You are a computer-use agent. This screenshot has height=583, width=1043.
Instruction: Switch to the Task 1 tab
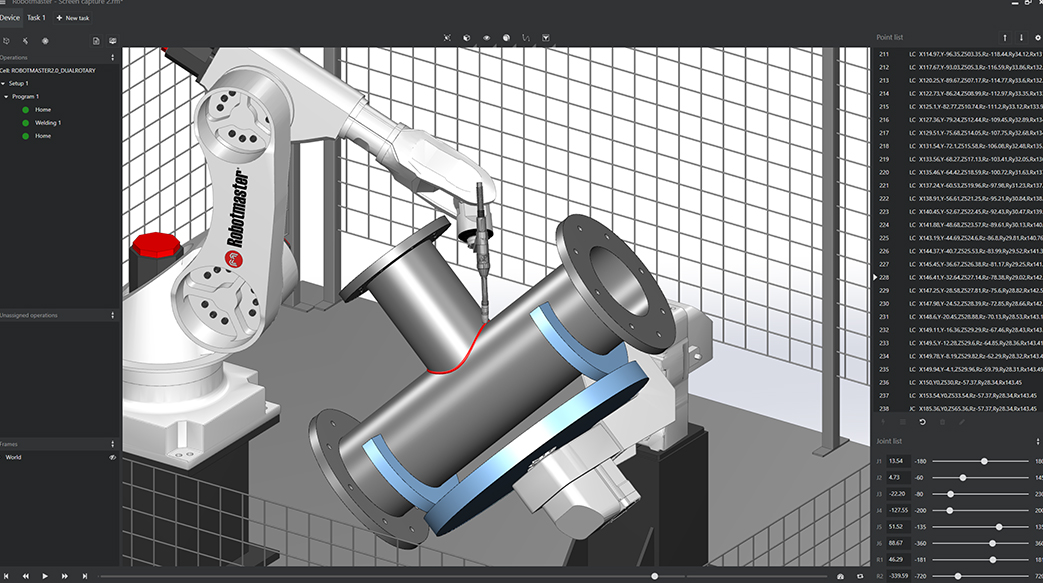[x=36, y=18]
